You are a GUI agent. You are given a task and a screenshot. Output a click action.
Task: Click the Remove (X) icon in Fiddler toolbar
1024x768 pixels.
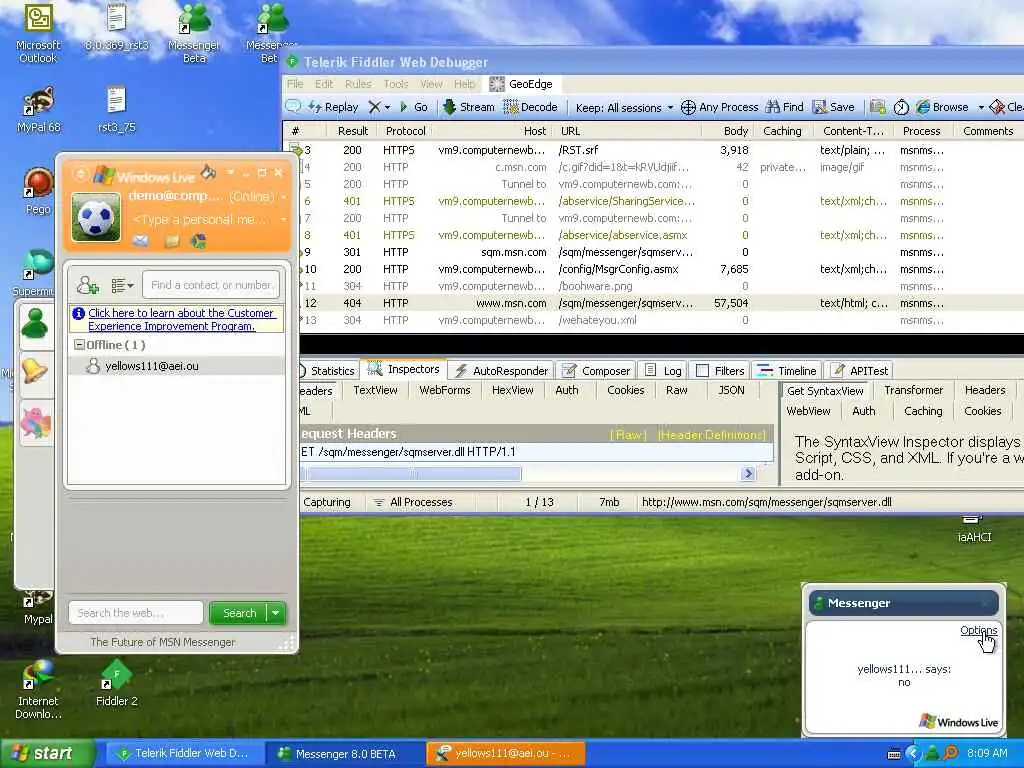(374, 107)
